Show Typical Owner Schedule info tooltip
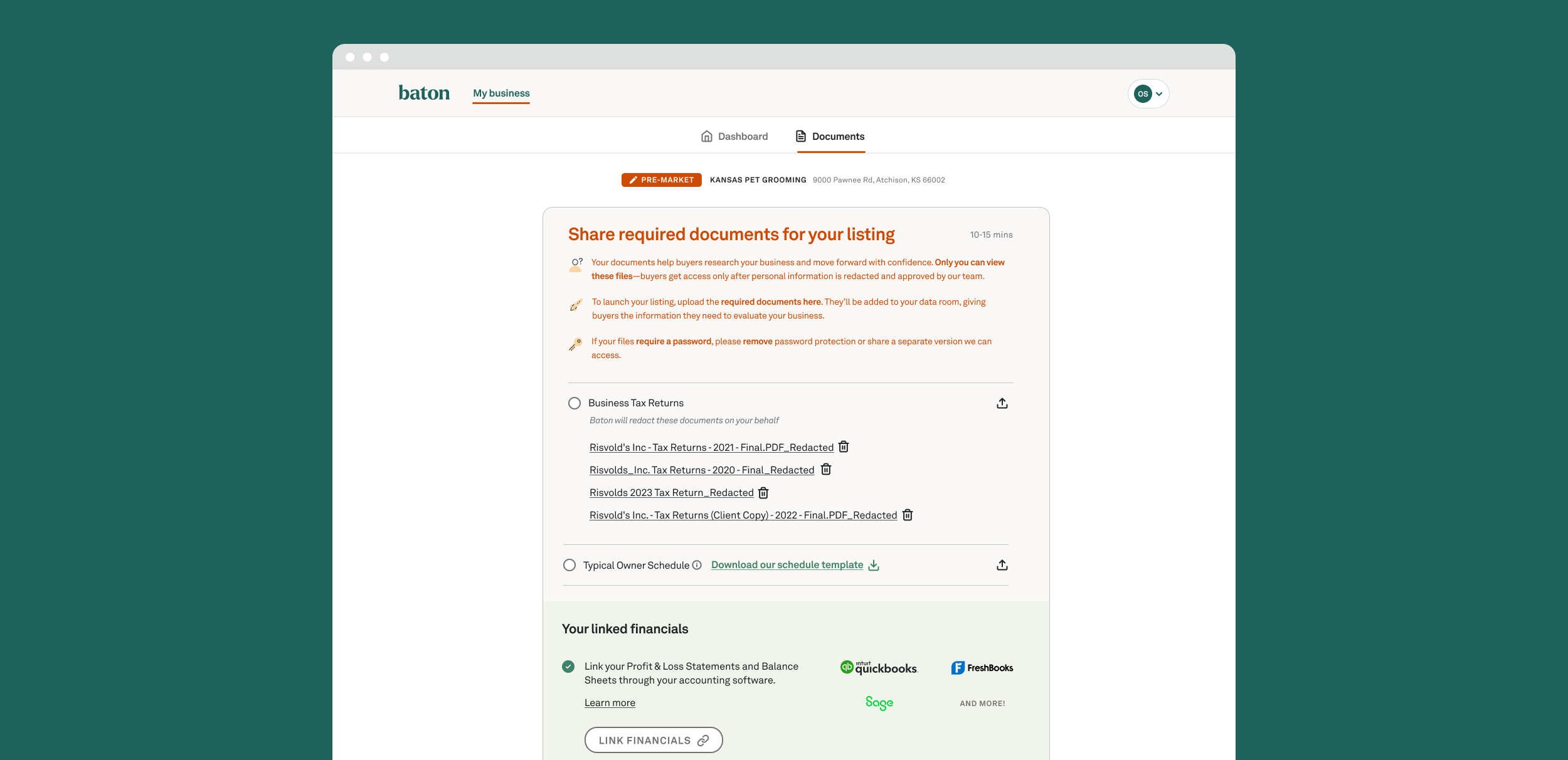 (x=697, y=565)
